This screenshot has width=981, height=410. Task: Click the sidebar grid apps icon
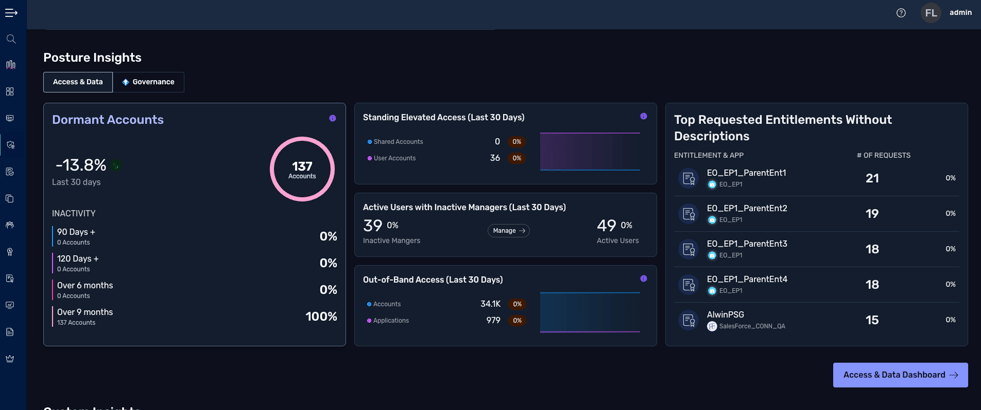pos(11,92)
